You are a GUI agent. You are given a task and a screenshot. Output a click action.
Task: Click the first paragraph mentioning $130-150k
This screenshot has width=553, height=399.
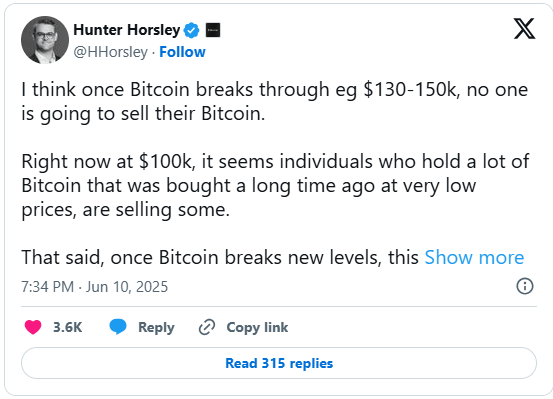[275, 102]
